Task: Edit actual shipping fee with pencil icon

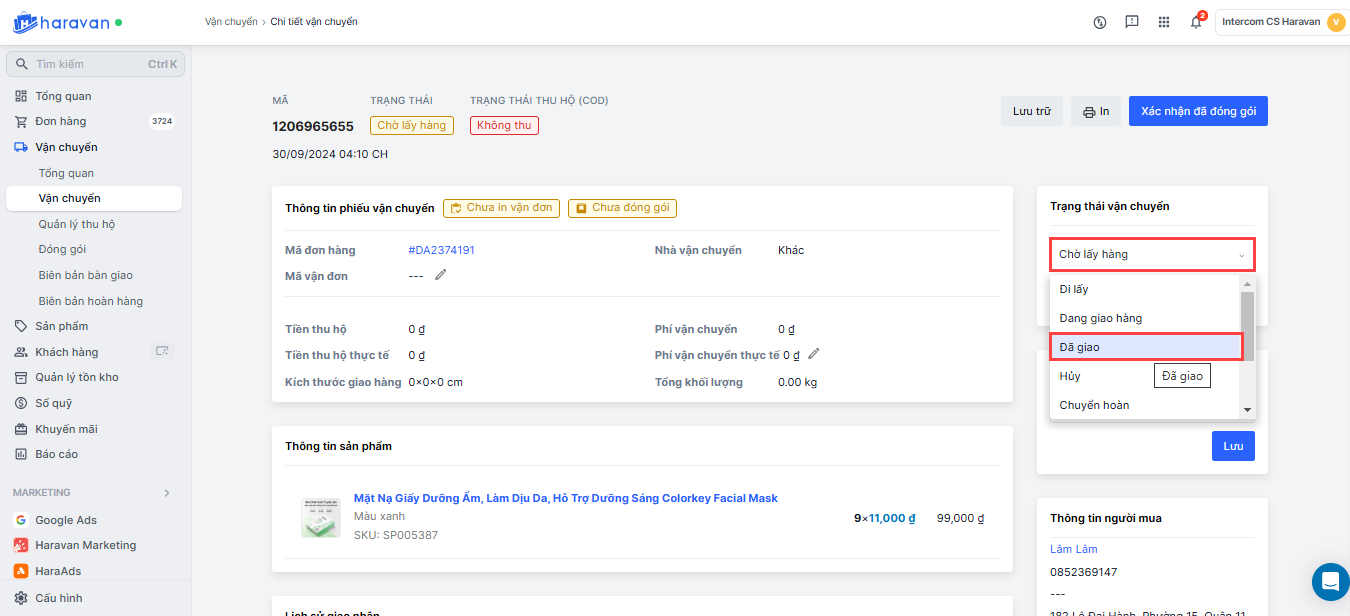Action: (x=814, y=353)
